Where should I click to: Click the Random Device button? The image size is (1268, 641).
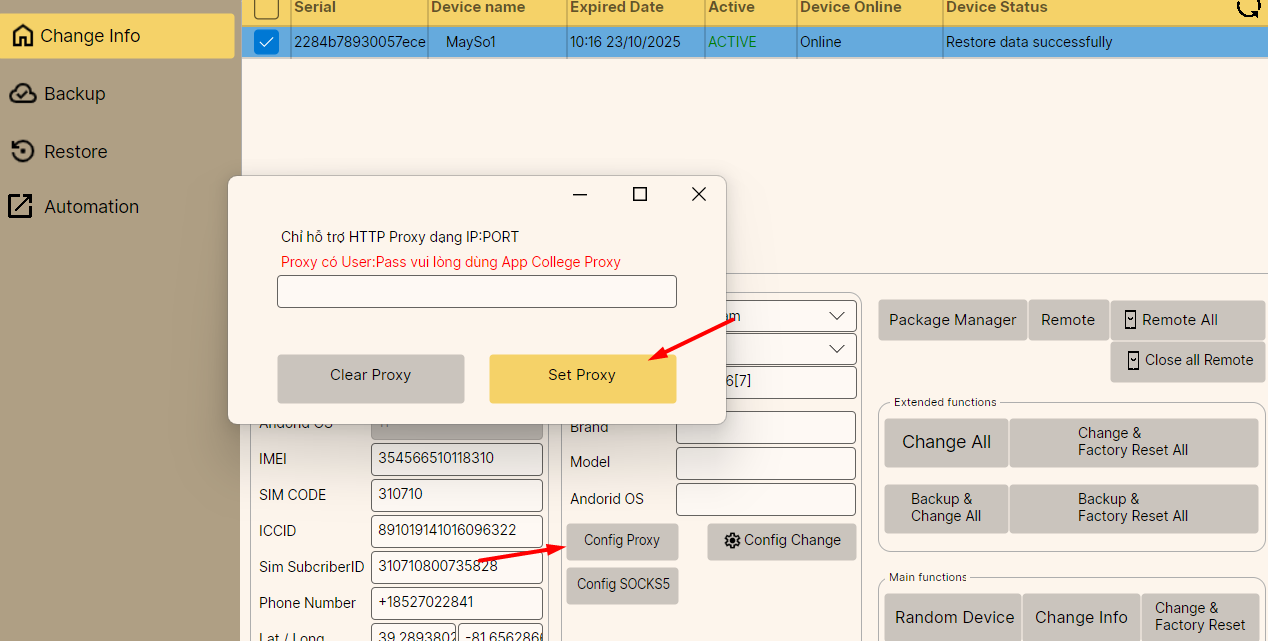tap(953, 617)
